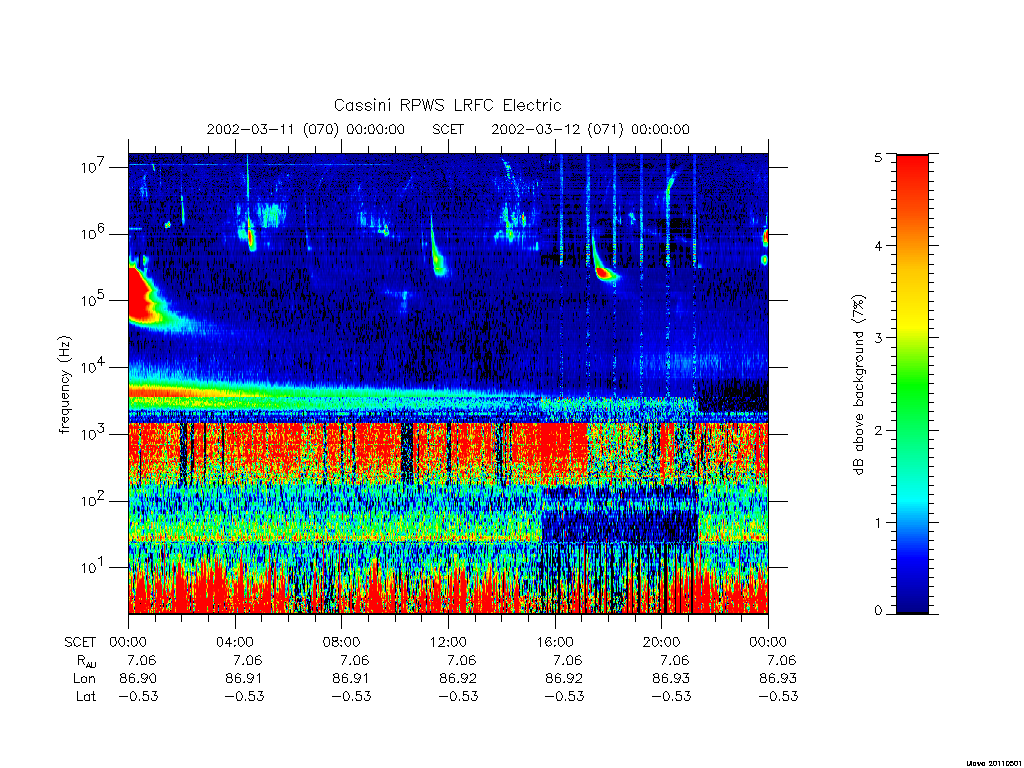1024x768 pixels.
Task: Click the colorbar tick value '4'
Action: [878, 246]
